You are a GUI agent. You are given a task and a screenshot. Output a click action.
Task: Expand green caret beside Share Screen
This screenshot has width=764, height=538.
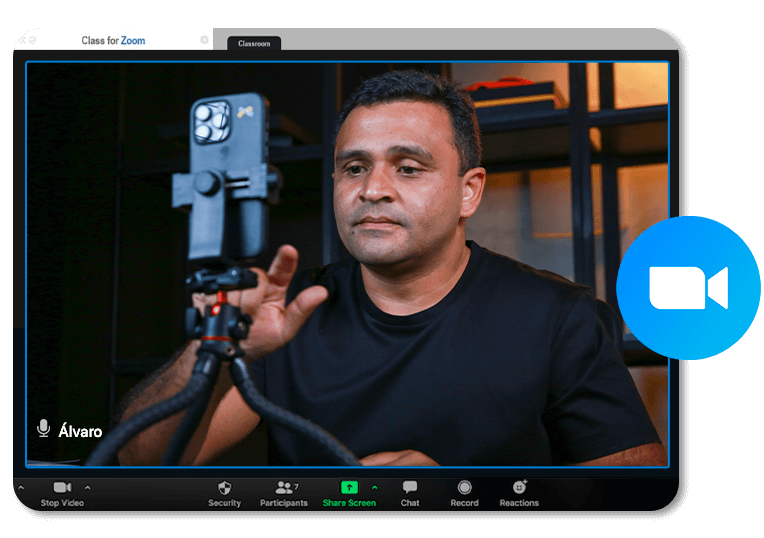[375, 487]
